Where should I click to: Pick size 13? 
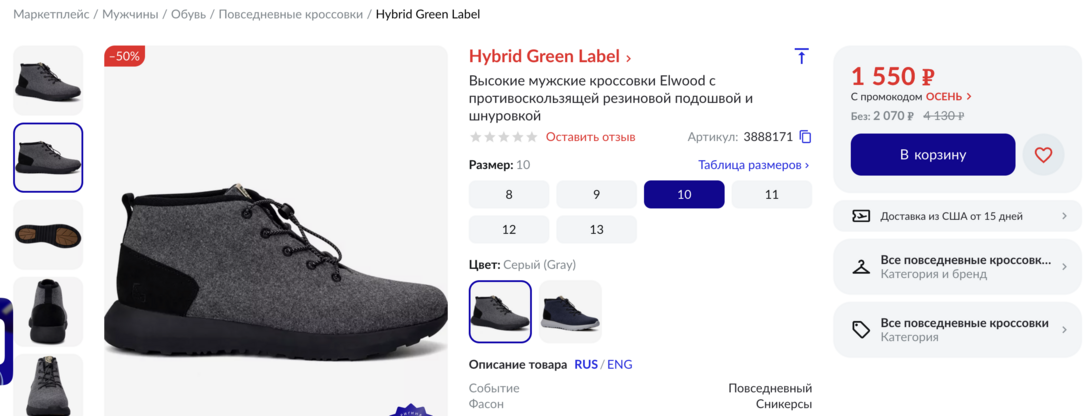click(x=596, y=230)
